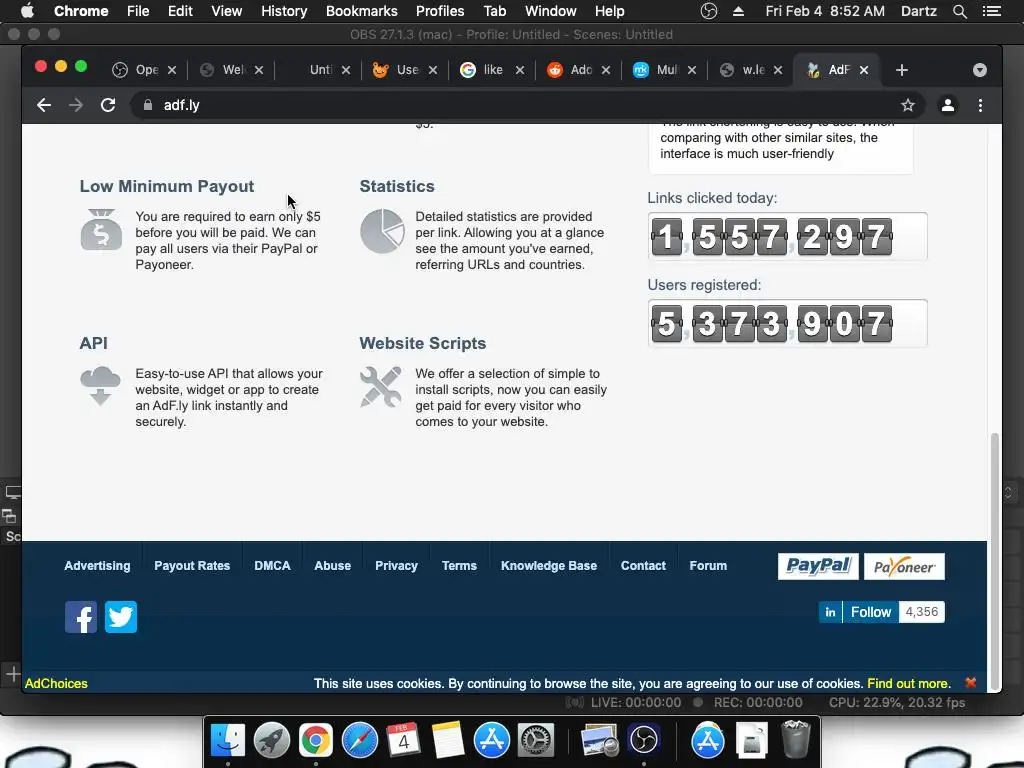Click the Website Scripts tools icon

tap(381, 387)
